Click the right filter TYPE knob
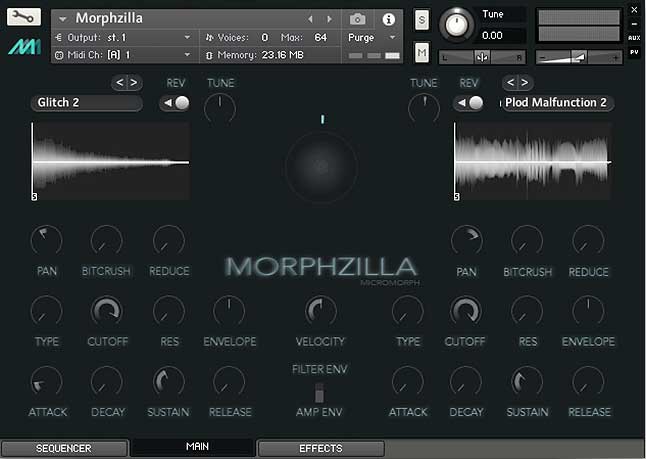The height and width of the screenshot is (459, 646). pyautogui.click(x=407, y=311)
